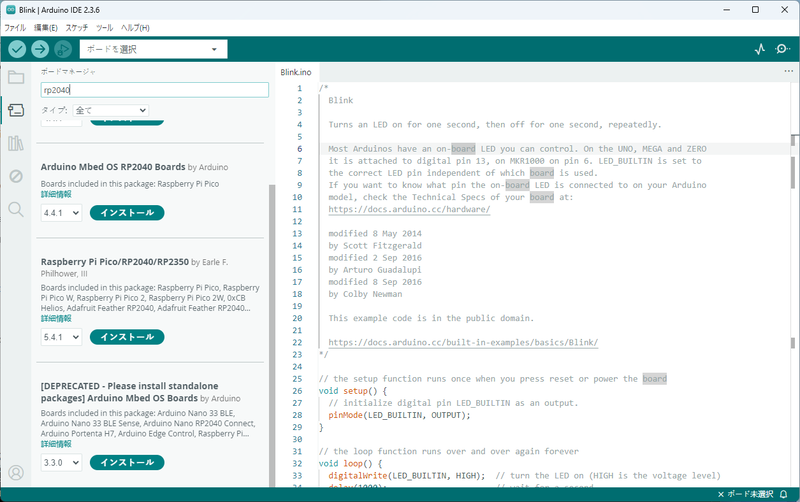The width and height of the screenshot is (800, 502).
Task: Click the pinMode(LED_BUILTIN, OUTPUT) code line
Action: click(x=399, y=415)
